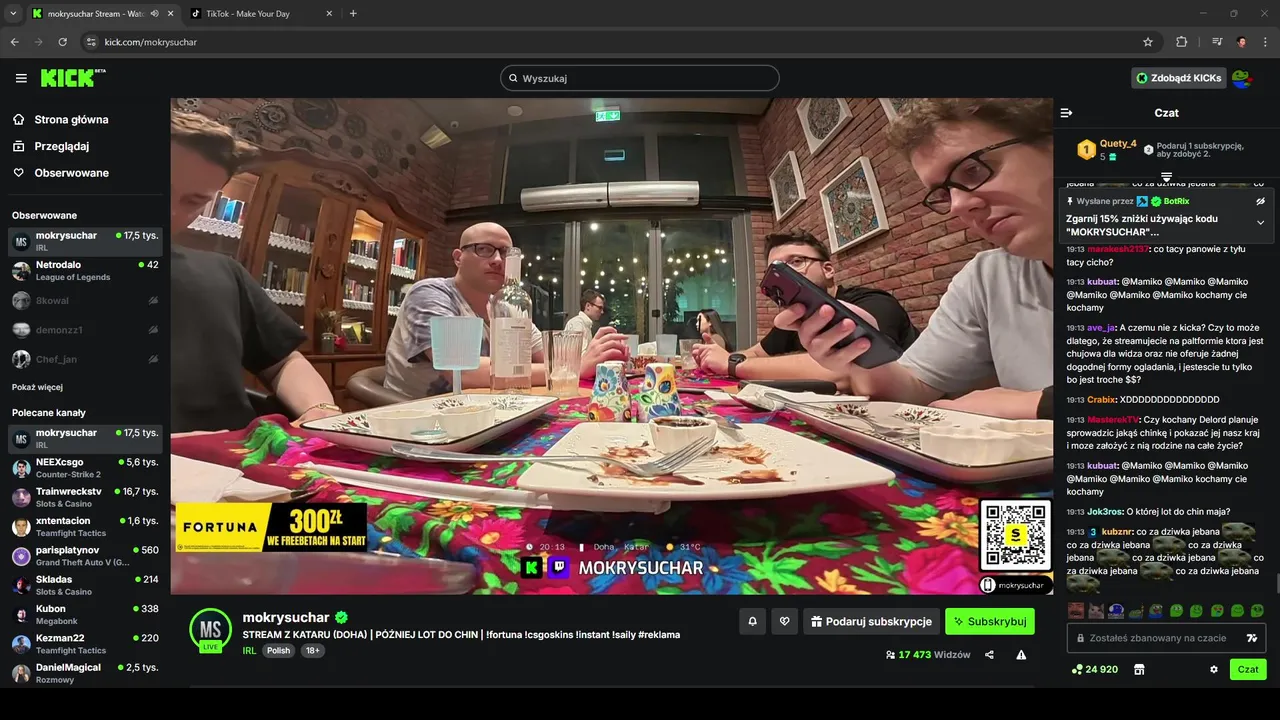This screenshot has height=720, width=1280.
Task: Open Trainwreckstv recommended channel
Action: (85, 497)
